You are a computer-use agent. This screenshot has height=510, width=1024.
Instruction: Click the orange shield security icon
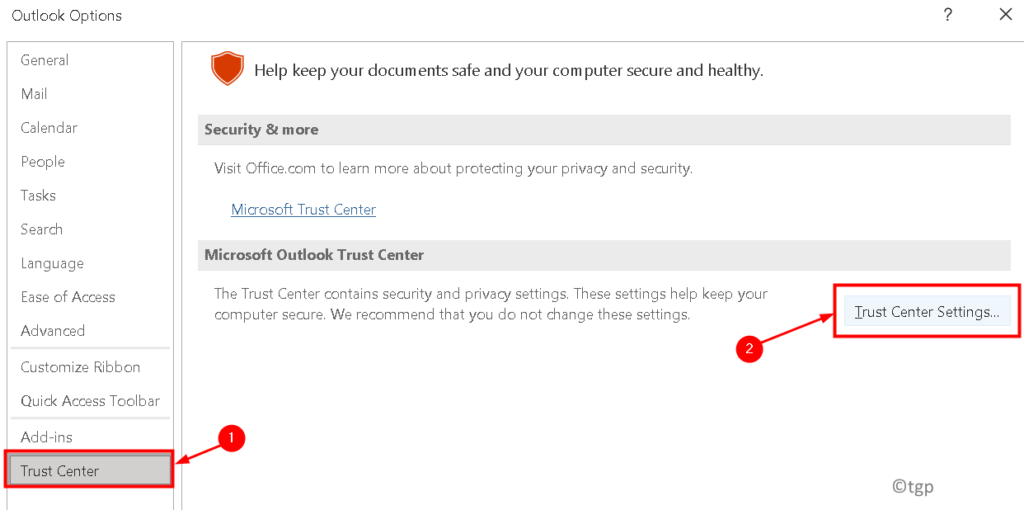[x=227, y=69]
